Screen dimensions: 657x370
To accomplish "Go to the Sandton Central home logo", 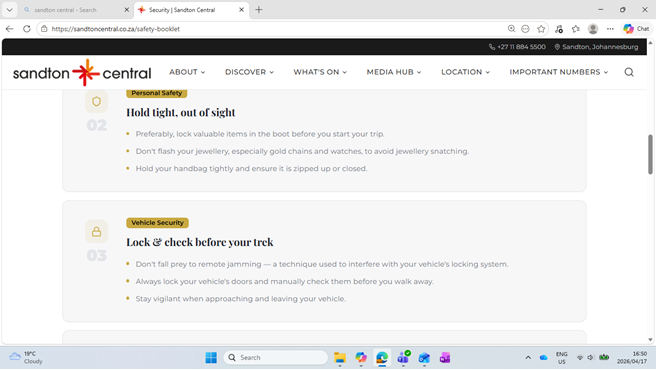I will (82, 72).
